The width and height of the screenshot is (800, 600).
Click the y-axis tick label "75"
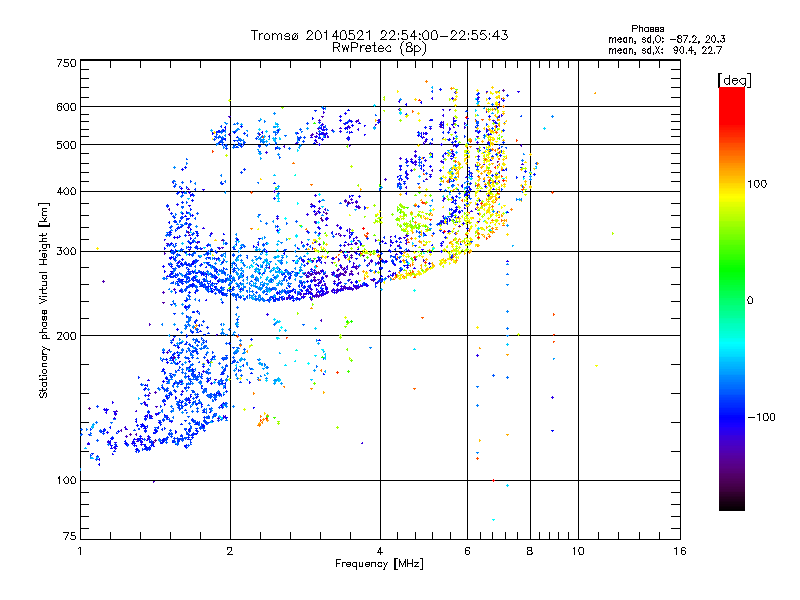click(70, 536)
